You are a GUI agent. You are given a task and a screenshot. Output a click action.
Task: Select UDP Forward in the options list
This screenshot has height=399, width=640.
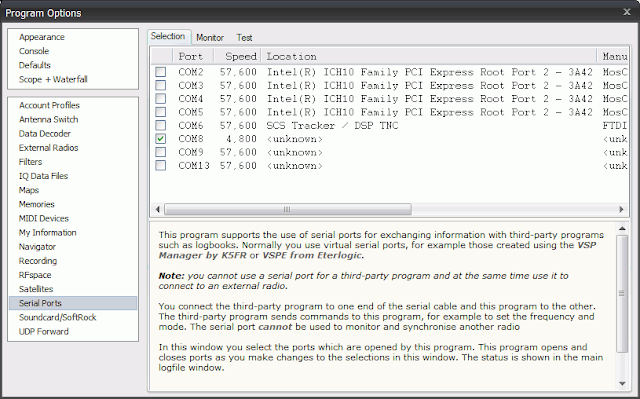[44, 332]
